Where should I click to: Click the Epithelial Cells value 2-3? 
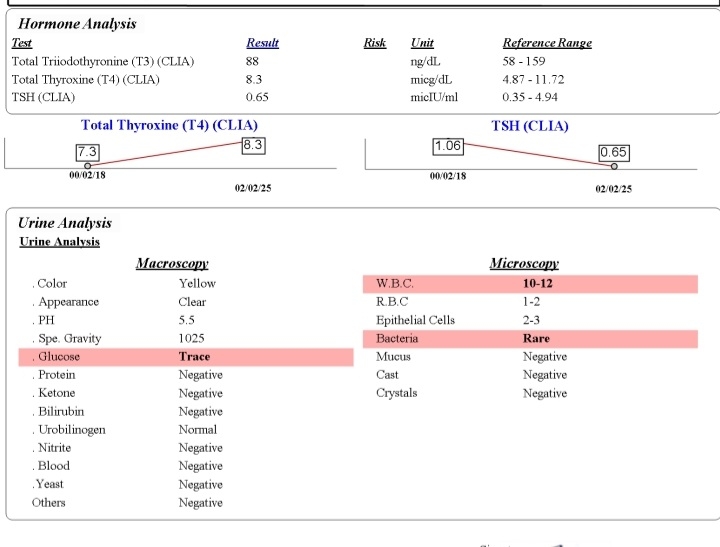[x=531, y=320]
